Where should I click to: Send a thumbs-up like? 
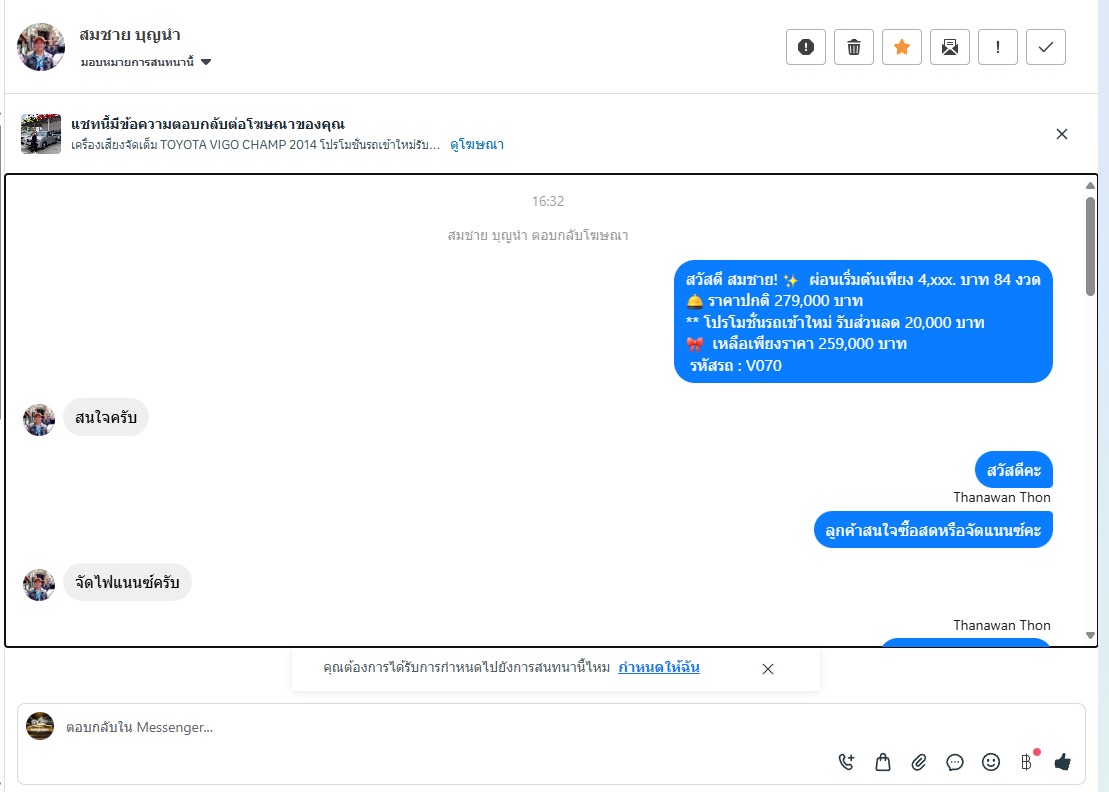(x=1062, y=762)
